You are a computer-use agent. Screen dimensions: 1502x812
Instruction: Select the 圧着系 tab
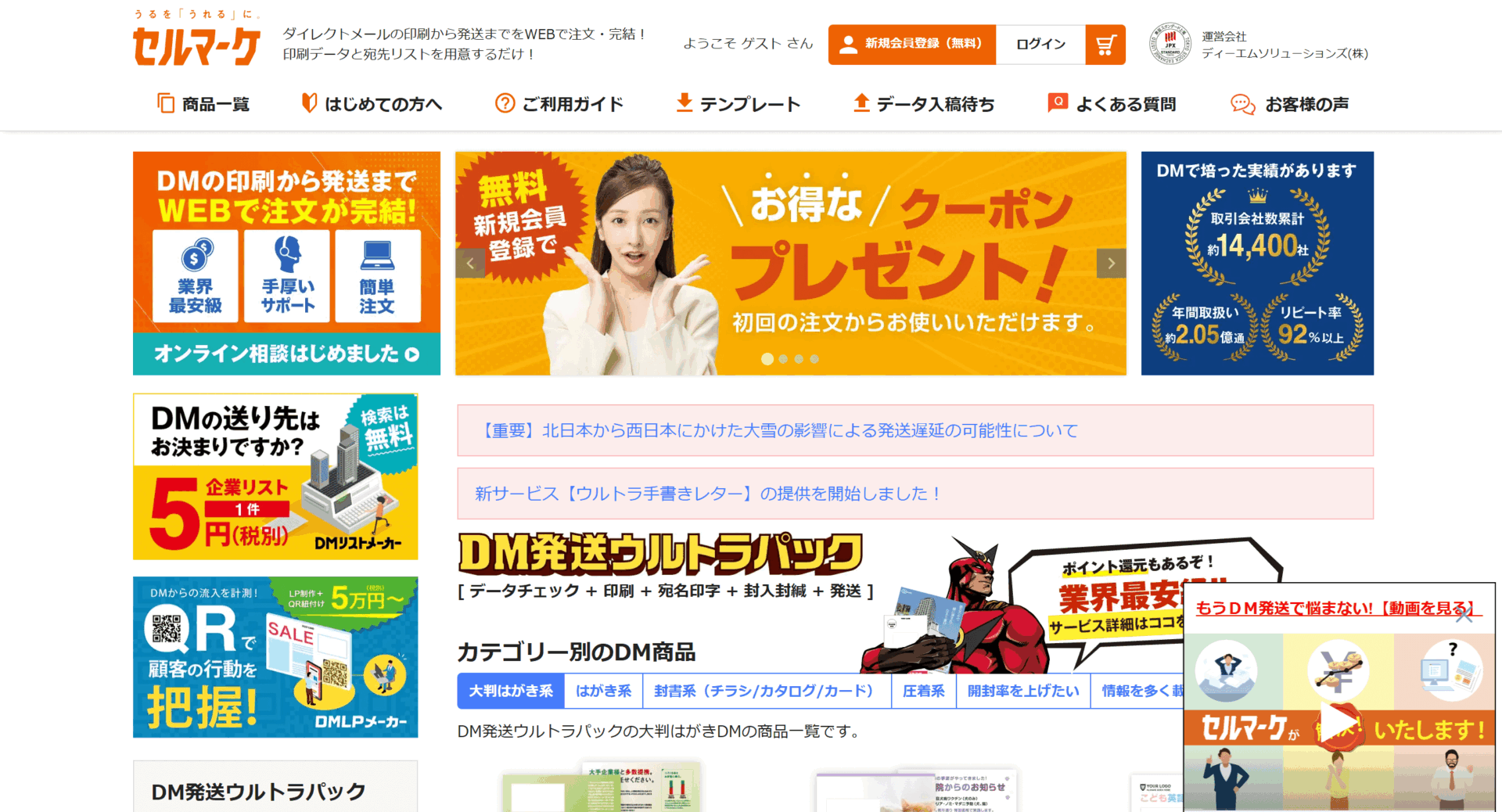924,691
